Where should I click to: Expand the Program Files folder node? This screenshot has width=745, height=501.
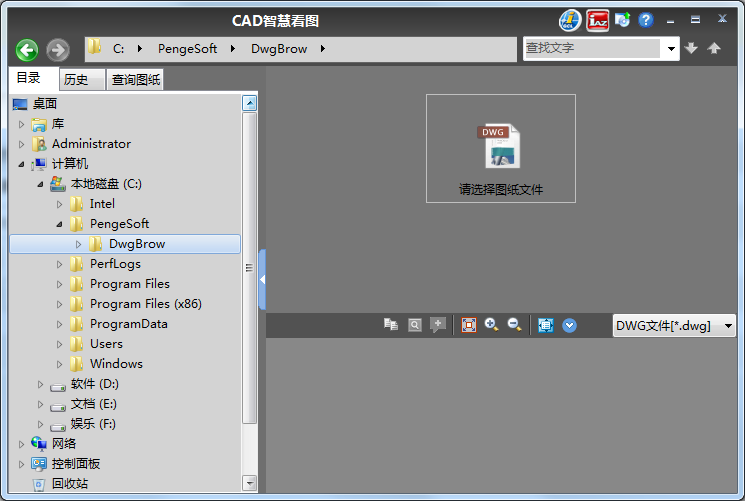coord(60,284)
